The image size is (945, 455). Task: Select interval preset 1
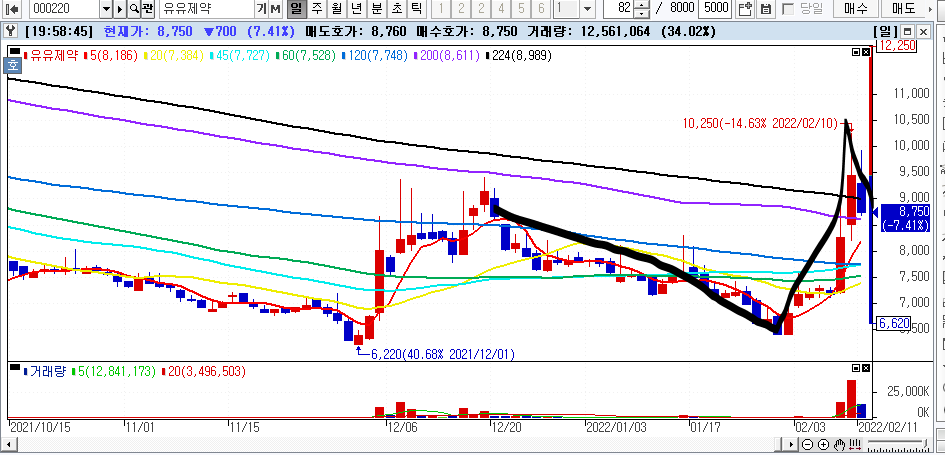(441, 8)
